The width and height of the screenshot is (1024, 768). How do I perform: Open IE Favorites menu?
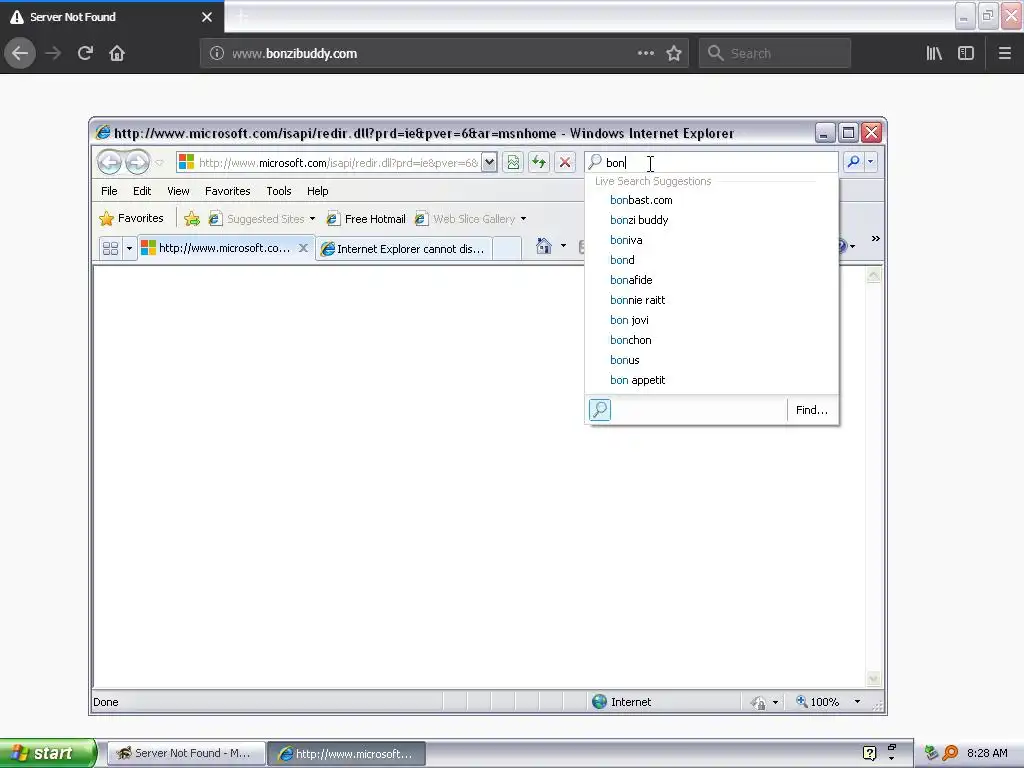click(x=228, y=191)
